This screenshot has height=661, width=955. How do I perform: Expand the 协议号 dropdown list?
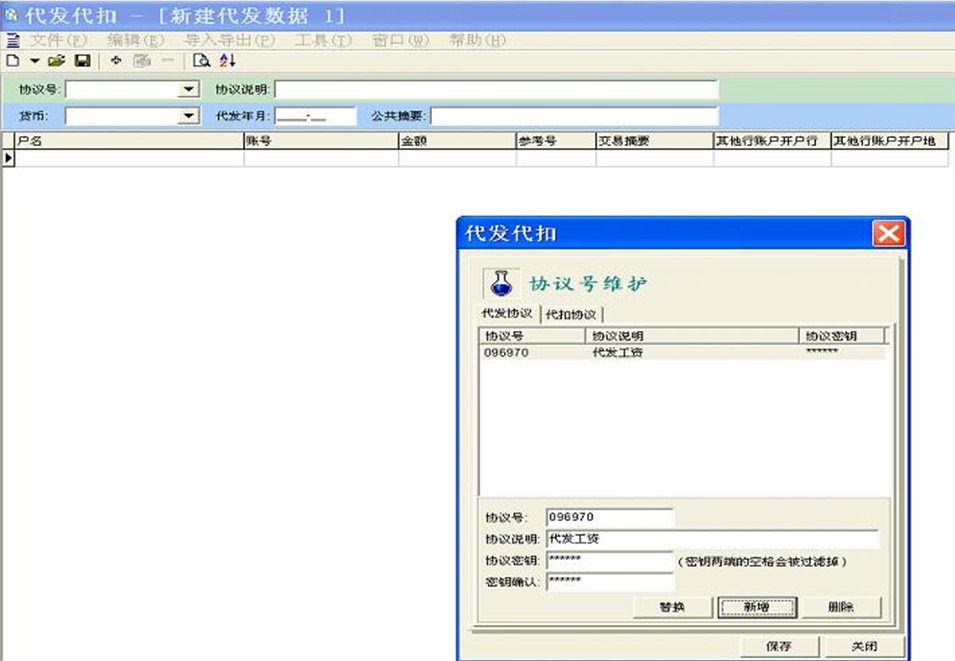pyautogui.click(x=189, y=89)
